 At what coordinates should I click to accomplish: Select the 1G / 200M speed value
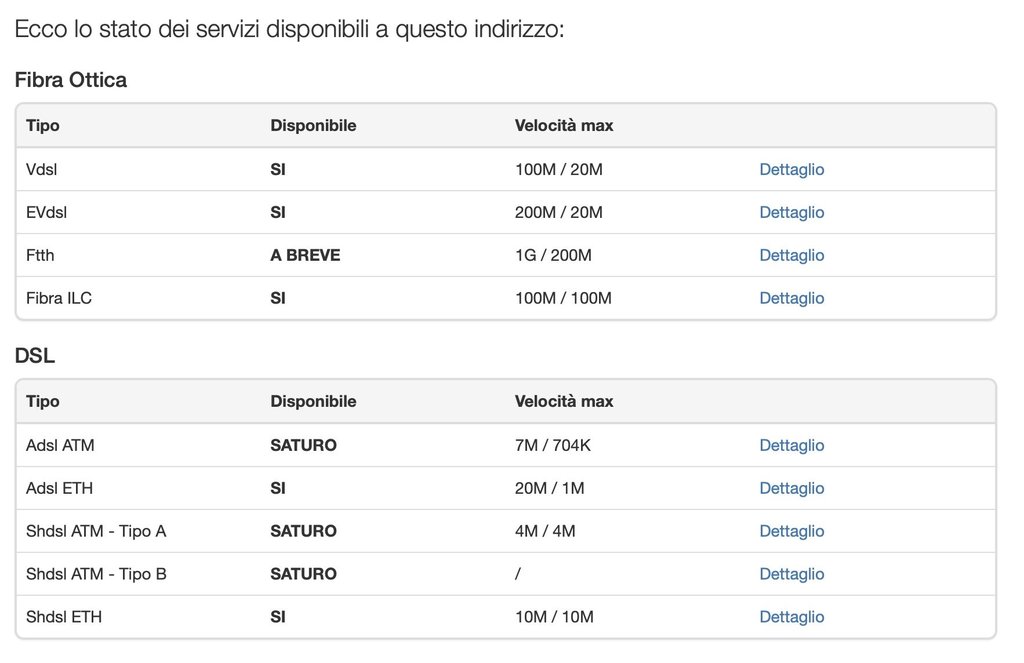[553, 255]
